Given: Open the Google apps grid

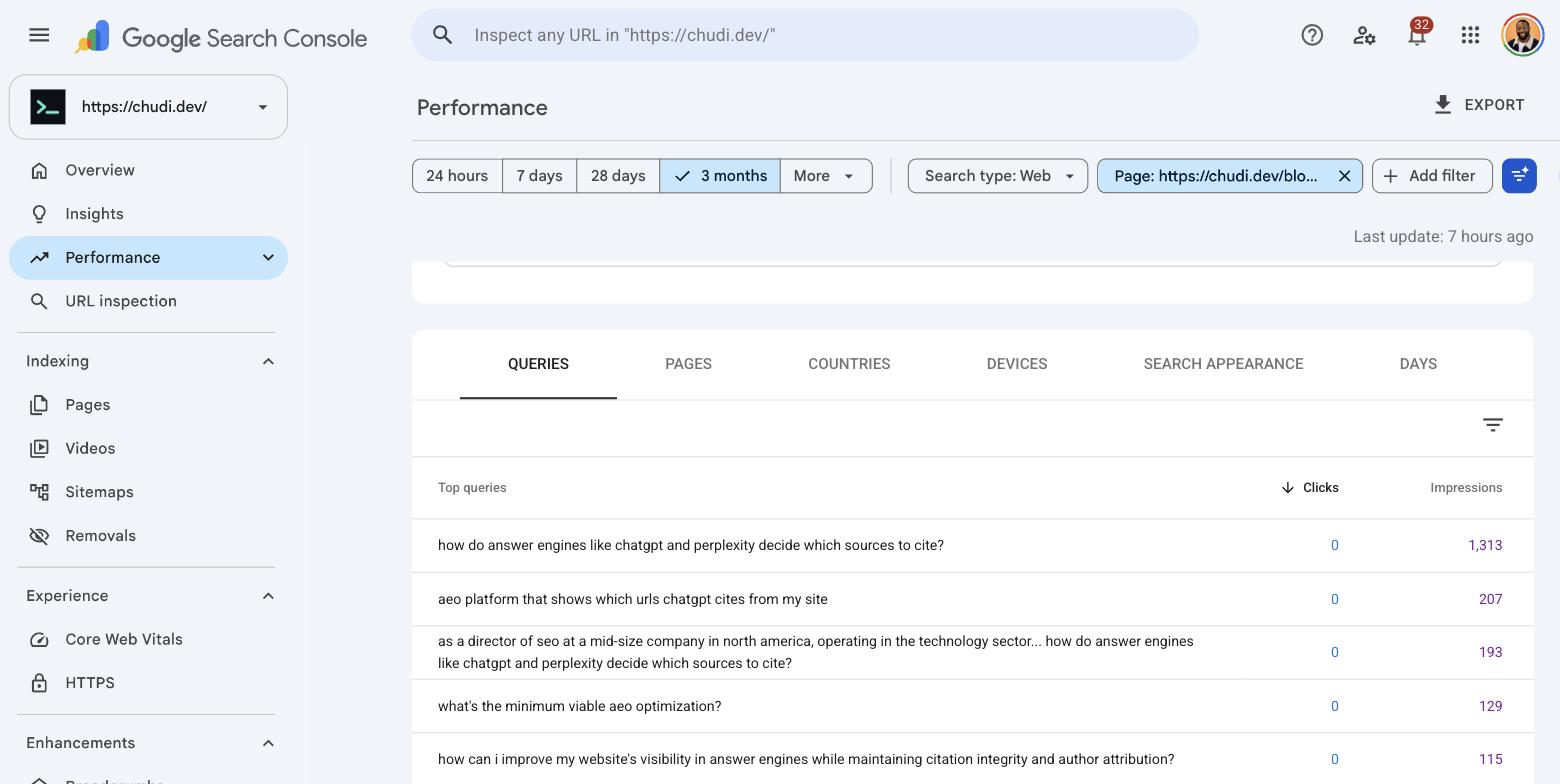Looking at the screenshot, I should coord(1470,35).
